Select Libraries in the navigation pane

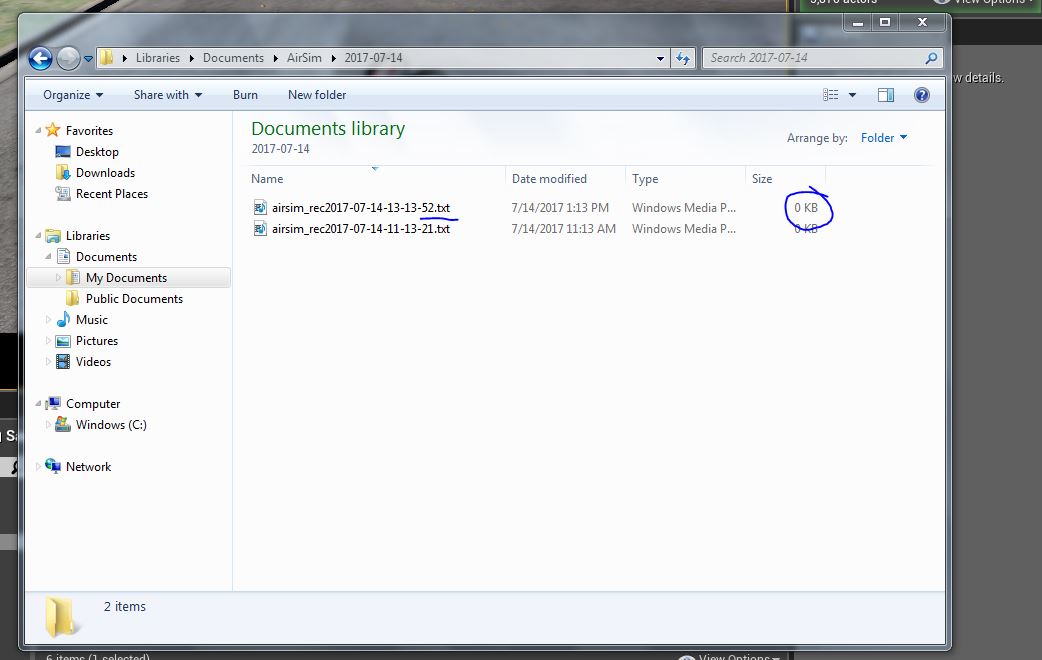(88, 236)
